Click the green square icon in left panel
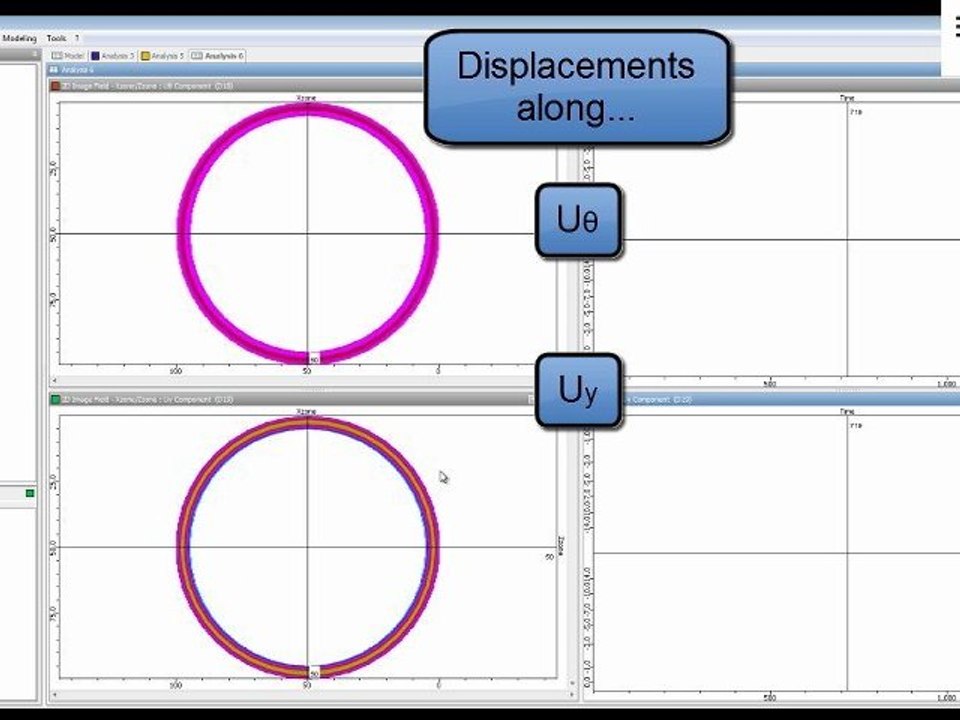 [x=30, y=493]
